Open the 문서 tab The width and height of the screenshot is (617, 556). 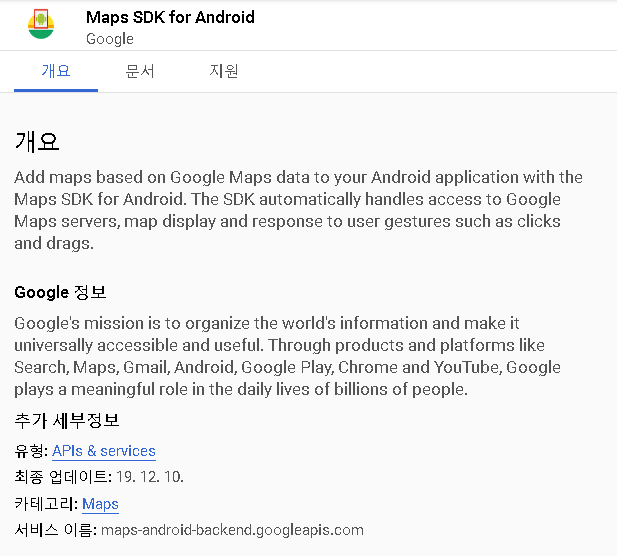(x=140, y=71)
